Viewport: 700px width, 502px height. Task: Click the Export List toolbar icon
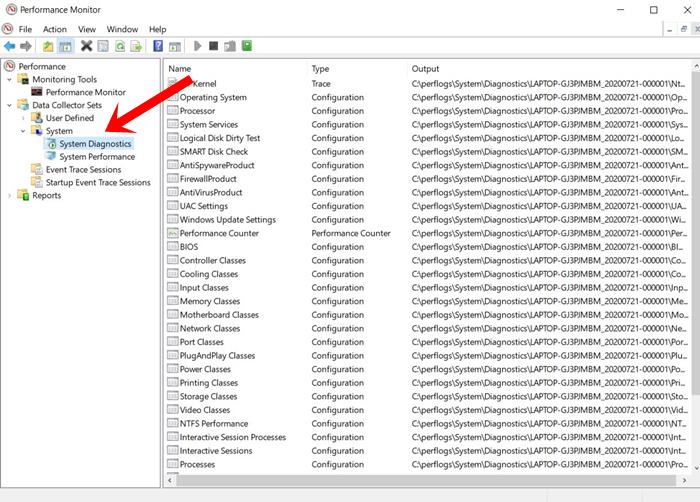137,46
